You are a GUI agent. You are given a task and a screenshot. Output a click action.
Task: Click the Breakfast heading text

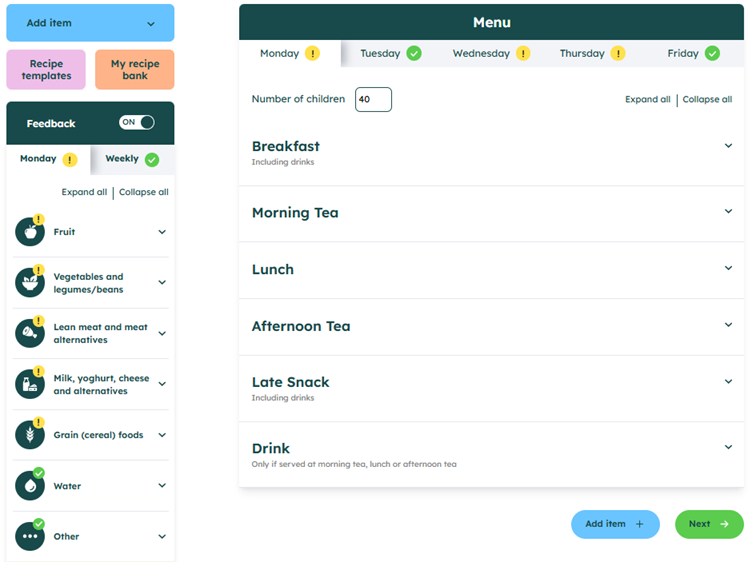point(286,146)
